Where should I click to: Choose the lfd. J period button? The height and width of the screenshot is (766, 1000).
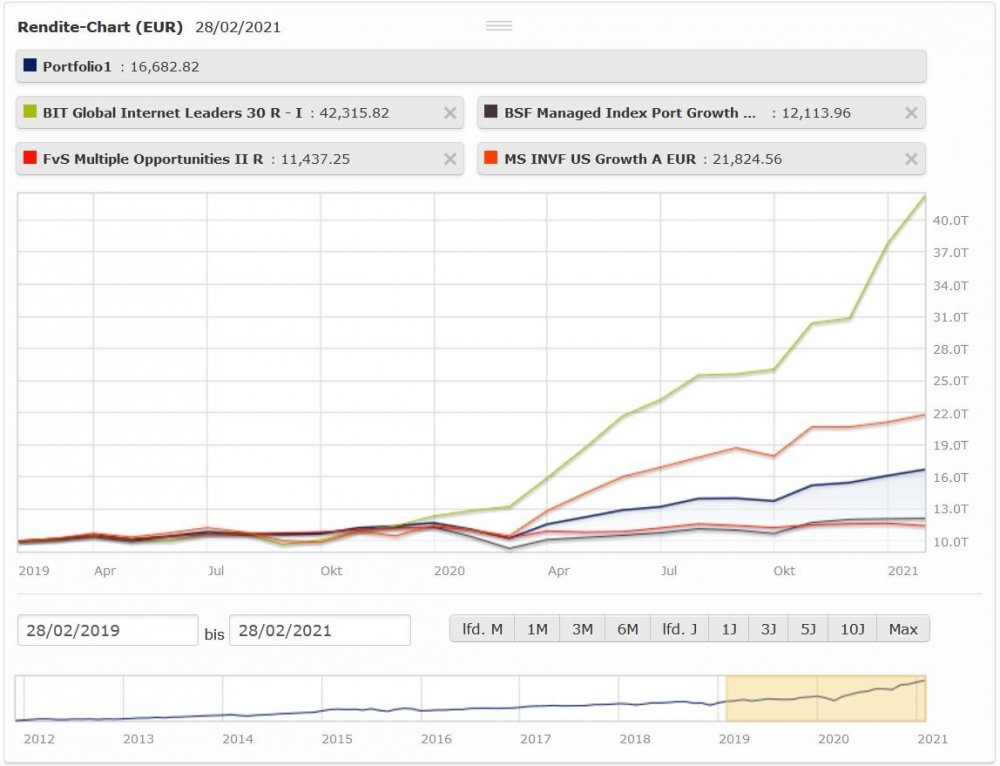click(680, 629)
